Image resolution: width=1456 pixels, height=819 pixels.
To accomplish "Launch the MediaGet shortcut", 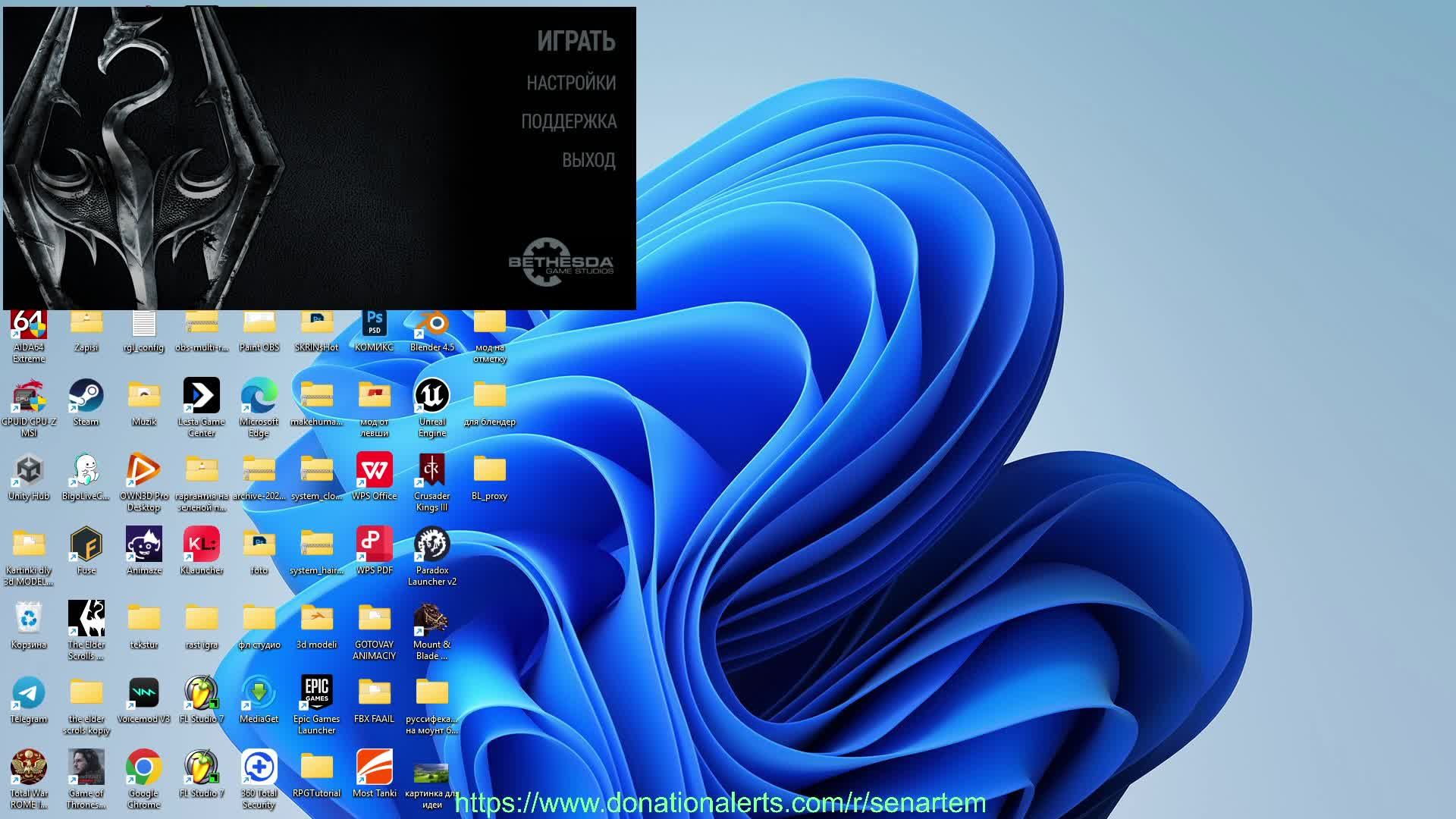I will coord(259,700).
